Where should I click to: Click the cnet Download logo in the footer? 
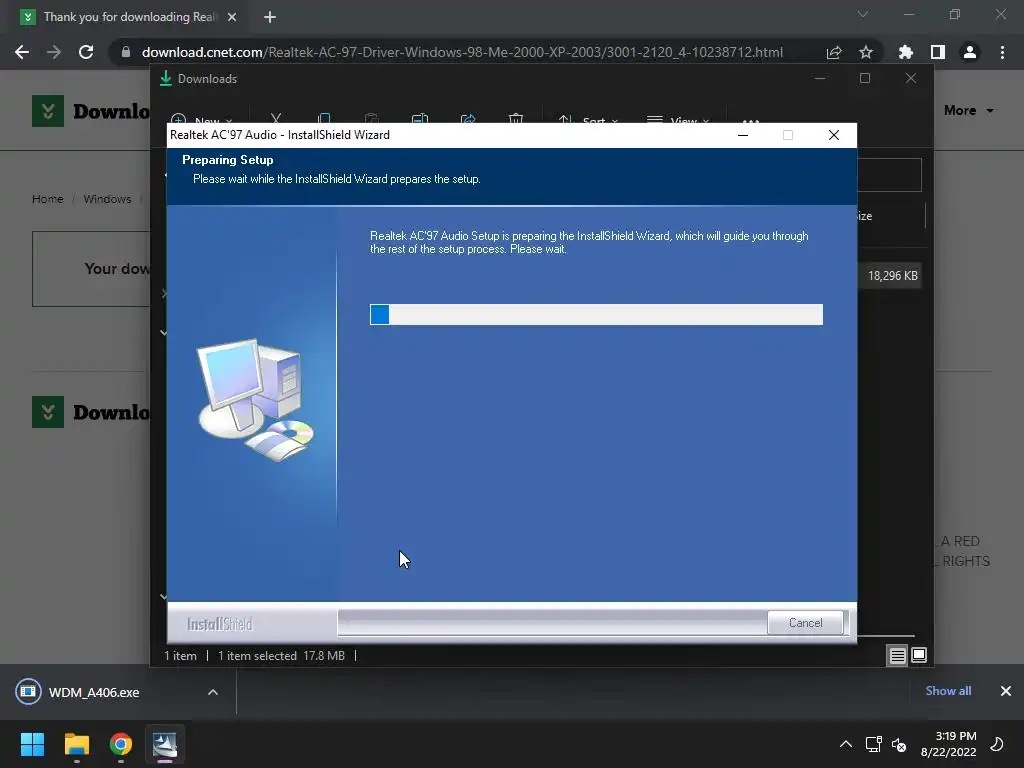pos(91,412)
